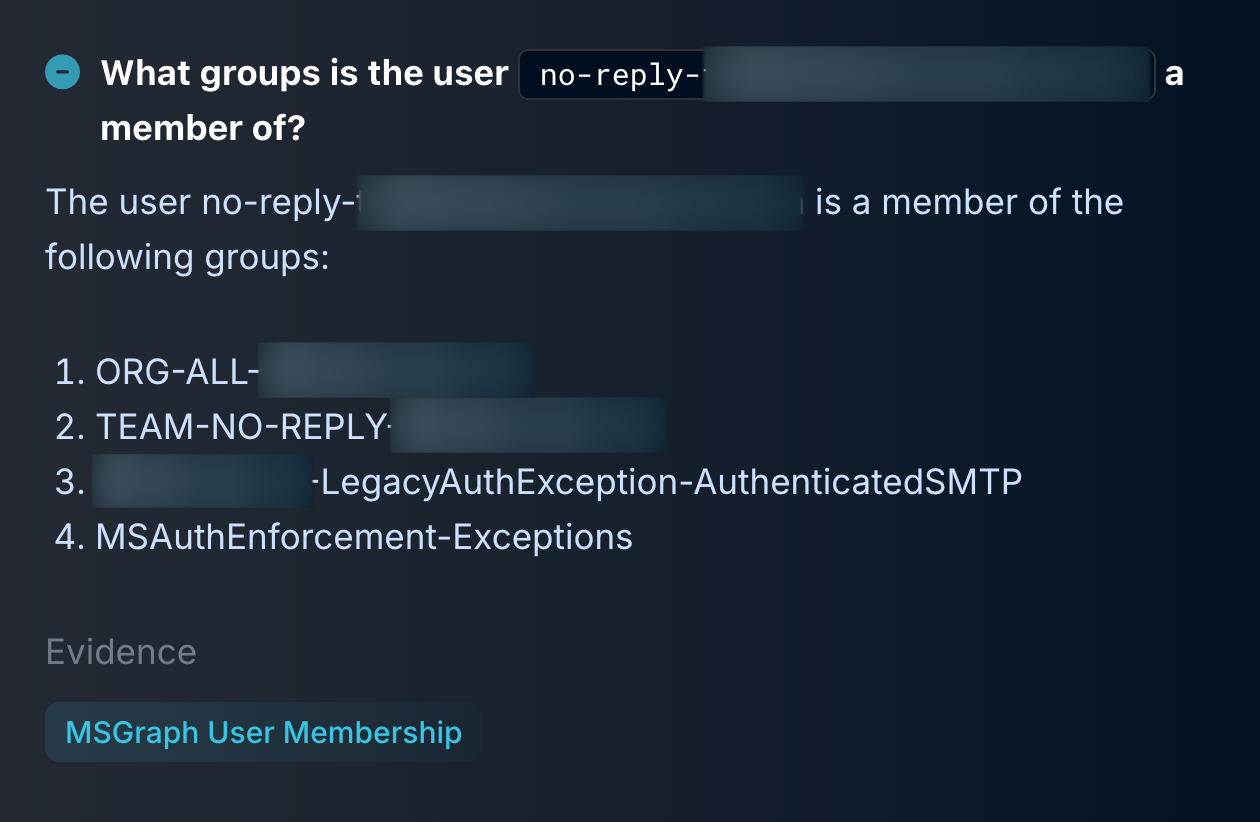The image size is (1260, 822).
Task: Click list number 2 beside TEAM-NO-REPLY
Action: [x=70, y=427]
